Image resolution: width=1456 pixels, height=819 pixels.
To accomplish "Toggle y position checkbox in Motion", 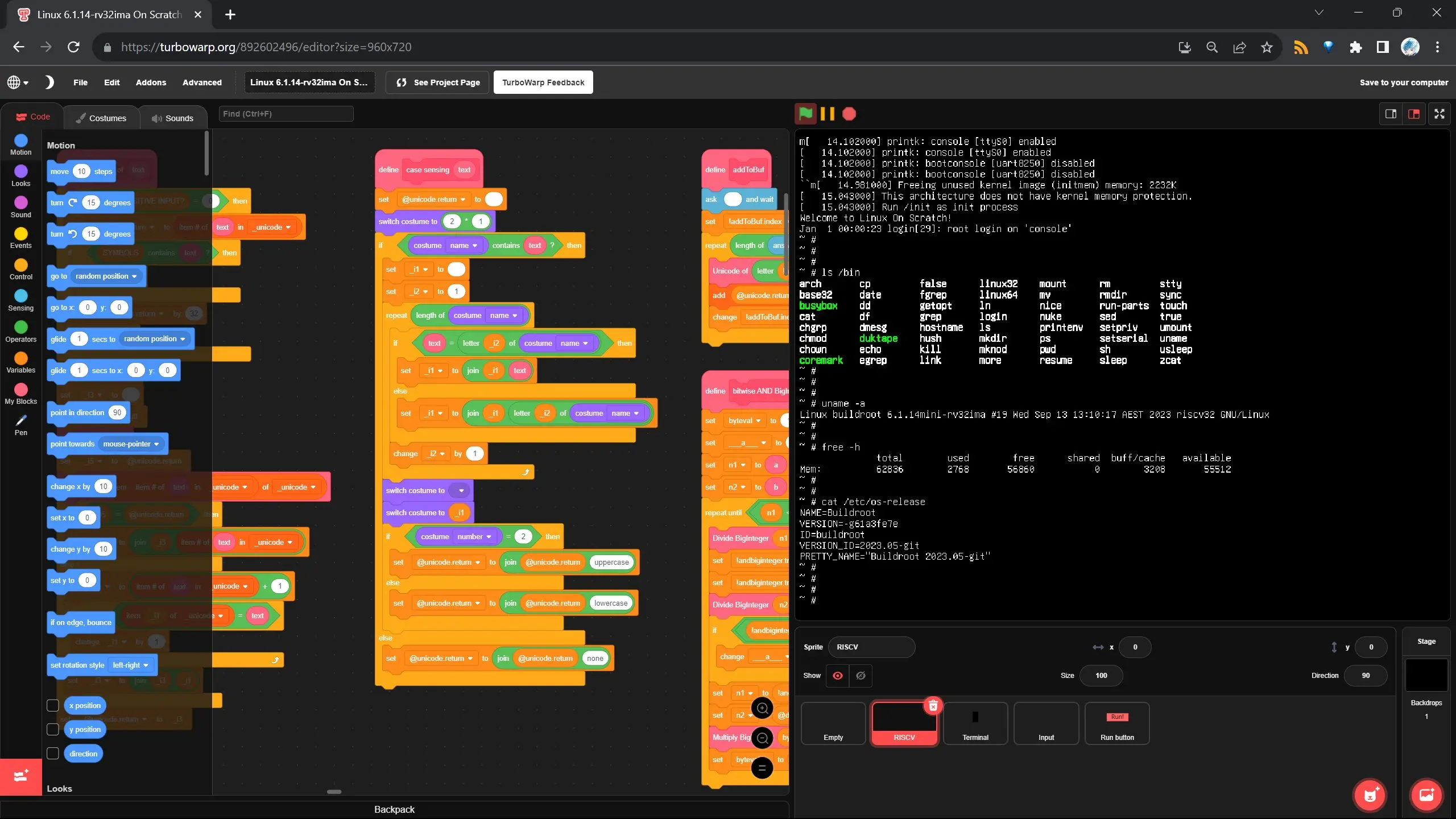I will click(x=53, y=729).
